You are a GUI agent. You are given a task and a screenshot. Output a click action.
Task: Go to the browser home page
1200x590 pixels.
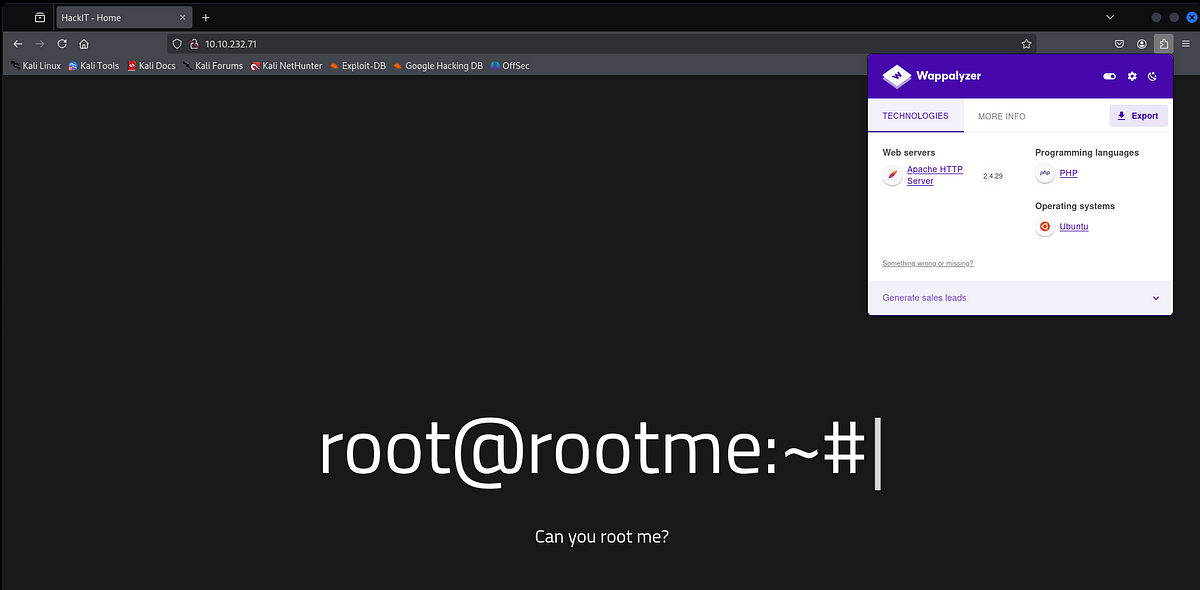click(84, 44)
